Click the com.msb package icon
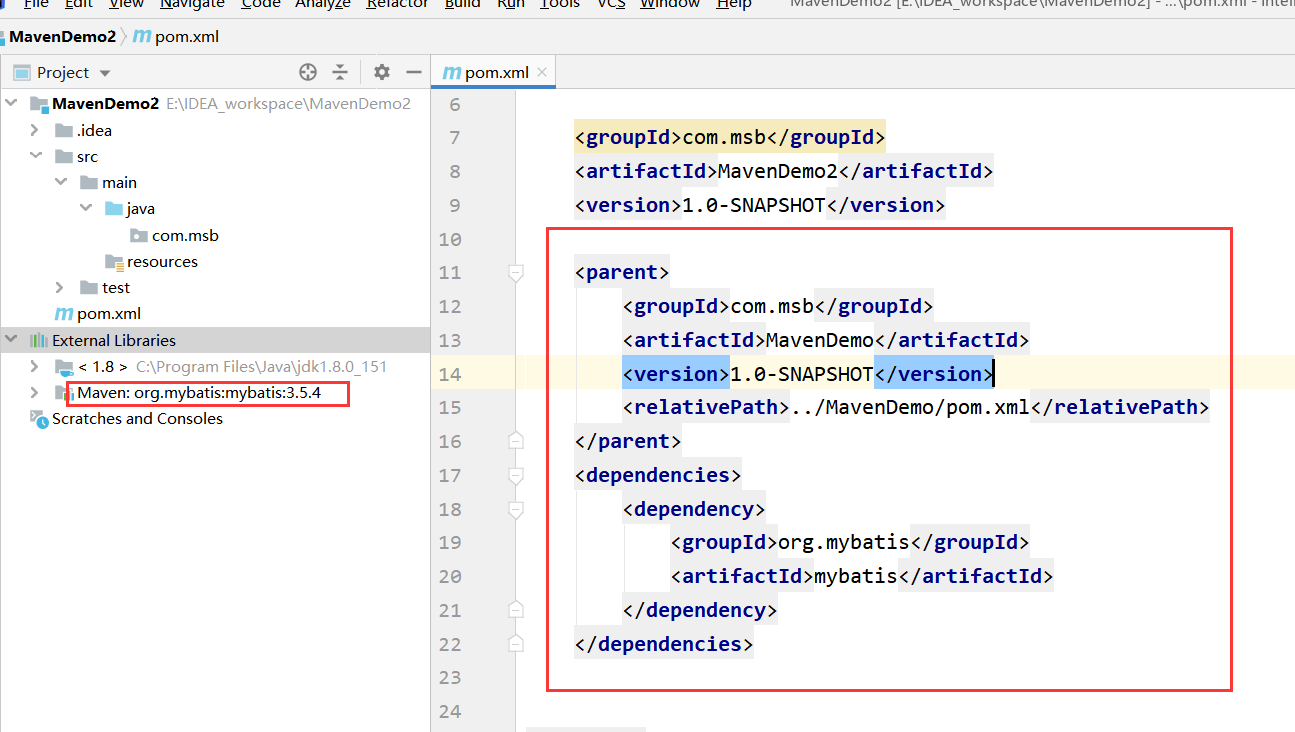 [139, 235]
